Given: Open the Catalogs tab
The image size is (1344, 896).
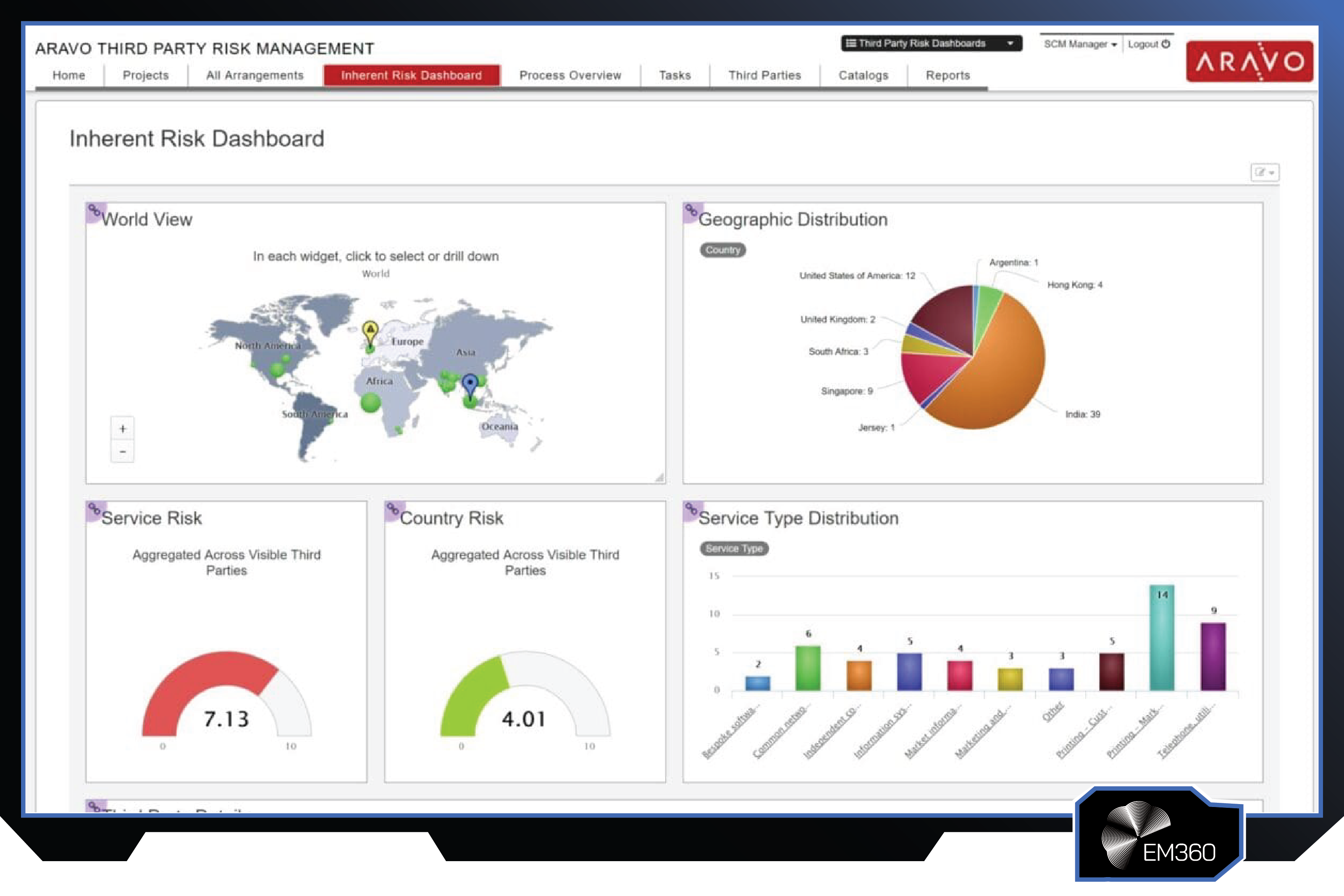Looking at the screenshot, I should tap(864, 76).
